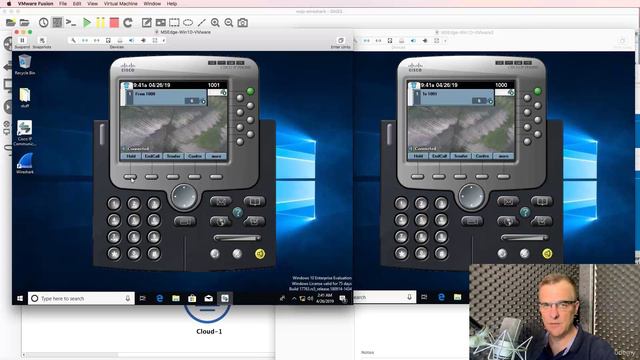Click the GNS3 new project folder icon
Screen dimensions: 640x360
coord(11,22)
